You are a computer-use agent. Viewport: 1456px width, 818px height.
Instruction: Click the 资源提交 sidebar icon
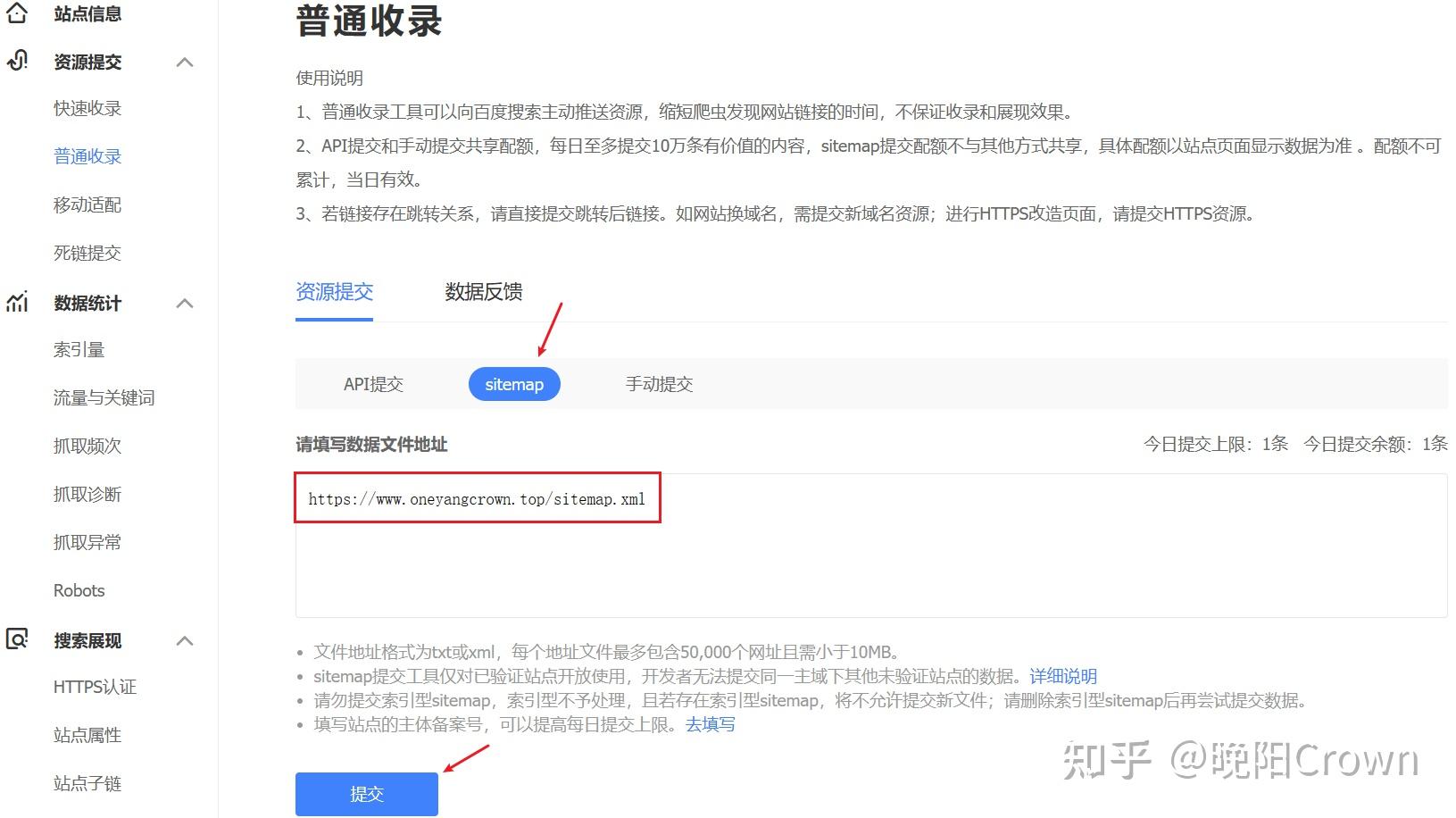pos(17,62)
